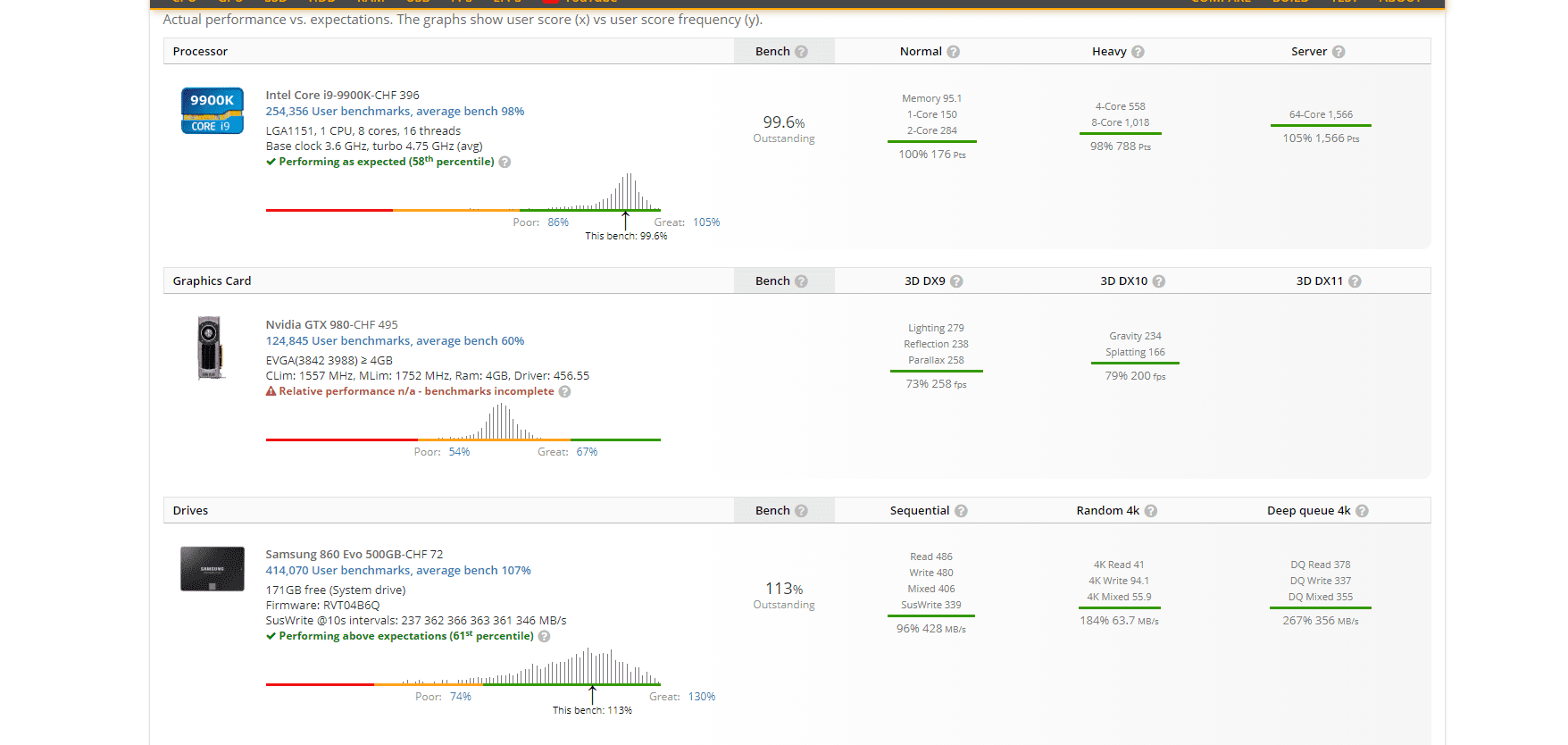This screenshot has height=745, width=1568.
Task: Click '73% 258 fps' DX9 result
Action: point(936,384)
